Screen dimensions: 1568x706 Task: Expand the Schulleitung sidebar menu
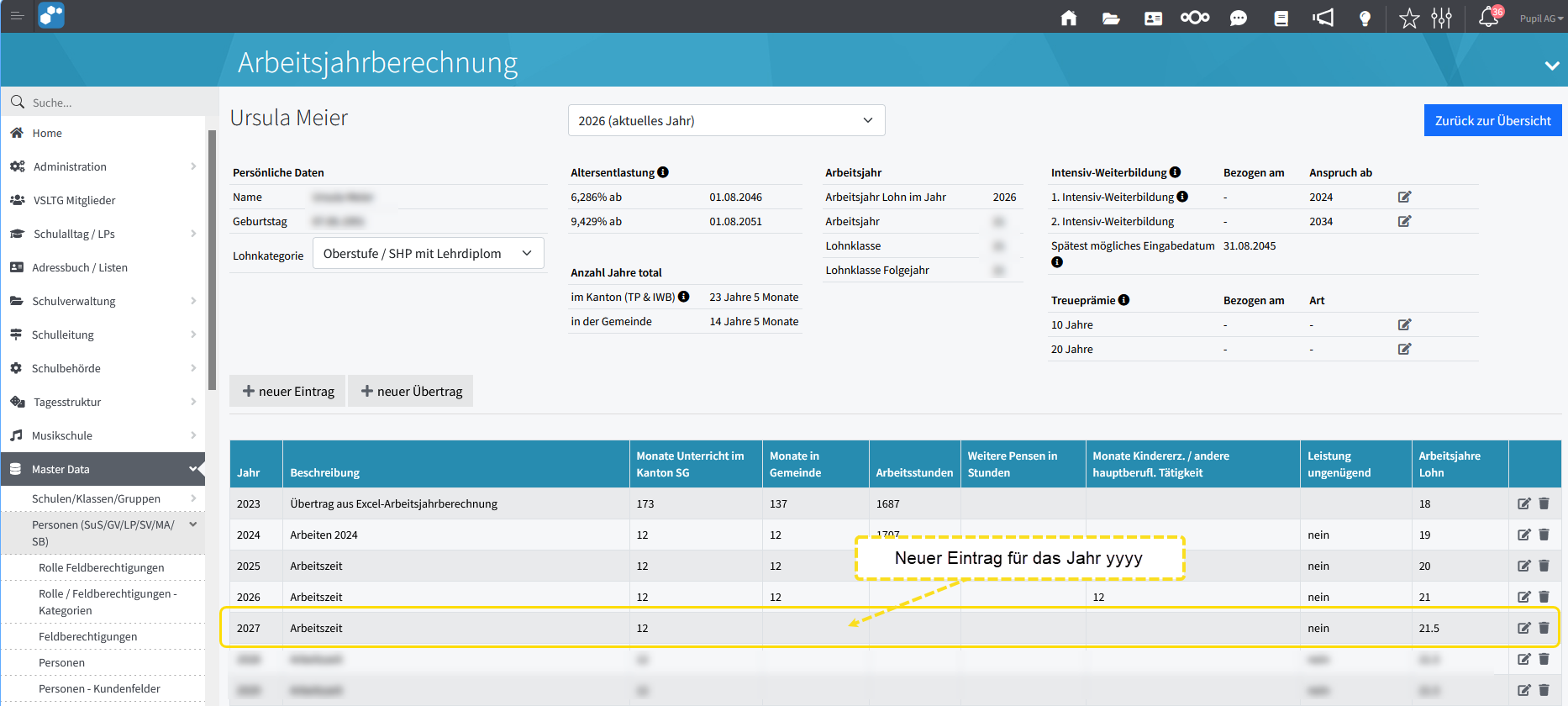103,335
